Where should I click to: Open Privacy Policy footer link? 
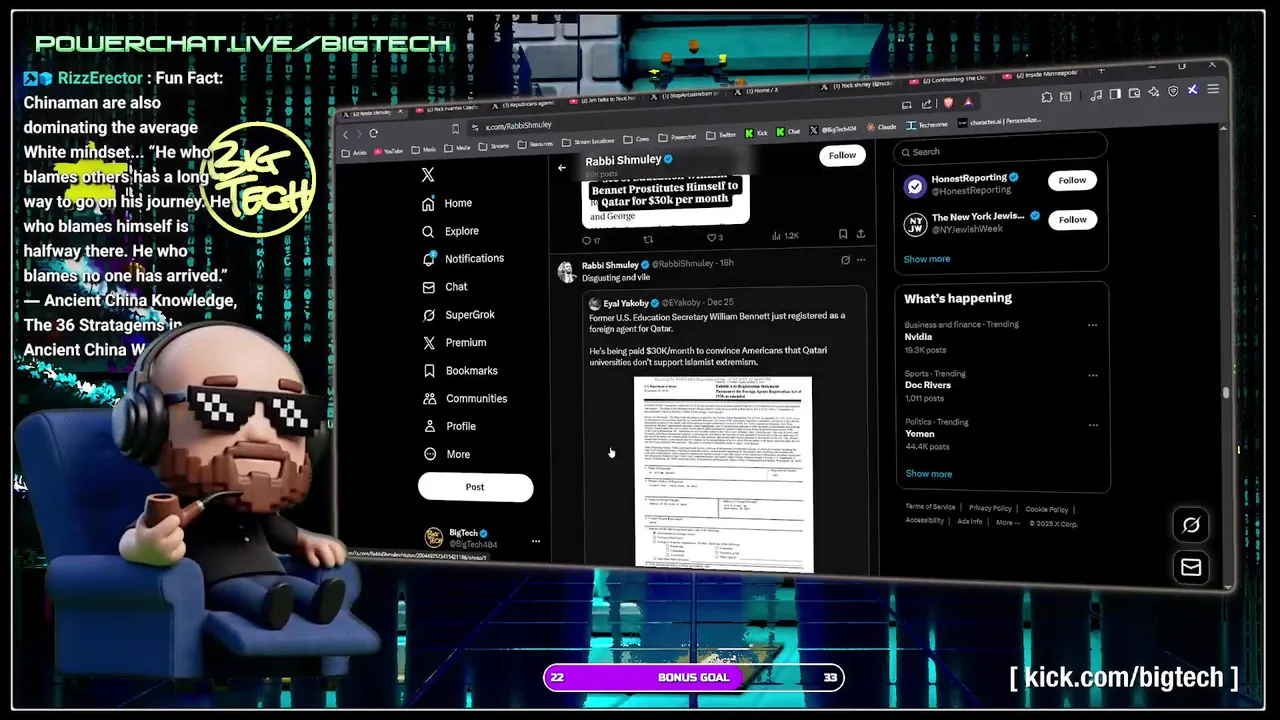point(990,508)
